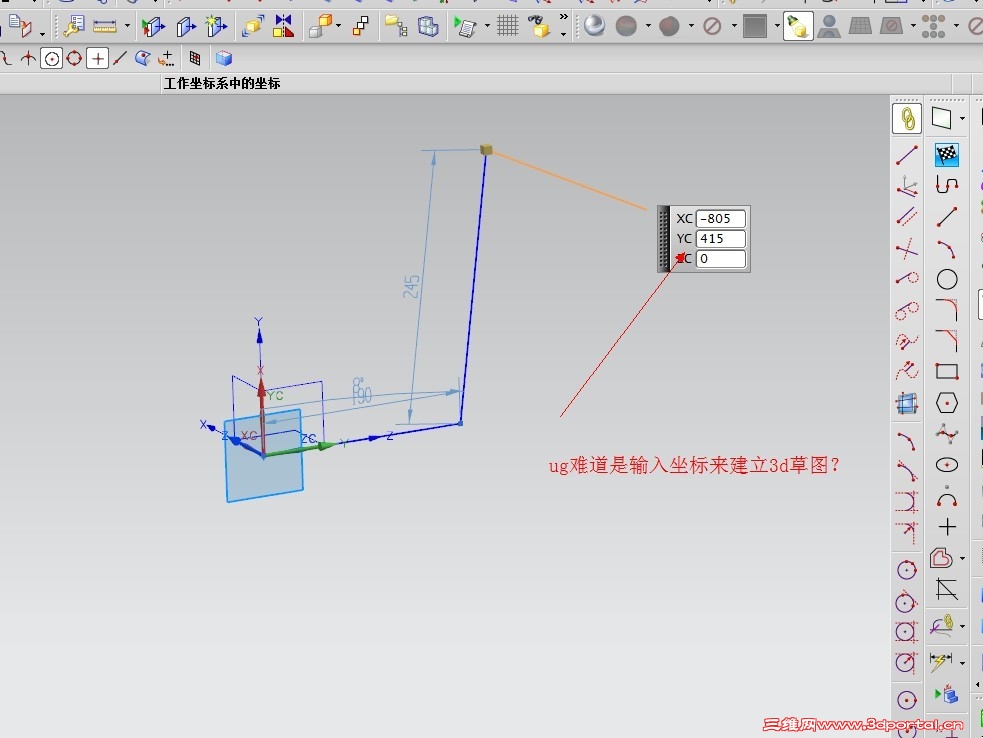Click the Finish Sketch checkered flag icon

tap(947, 154)
